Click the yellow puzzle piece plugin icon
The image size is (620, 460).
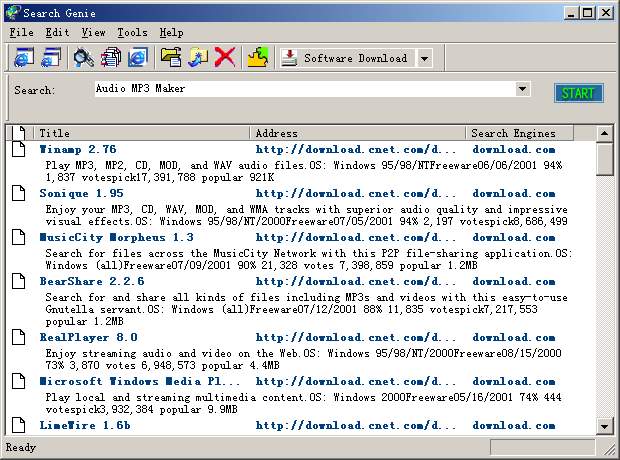point(257,57)
